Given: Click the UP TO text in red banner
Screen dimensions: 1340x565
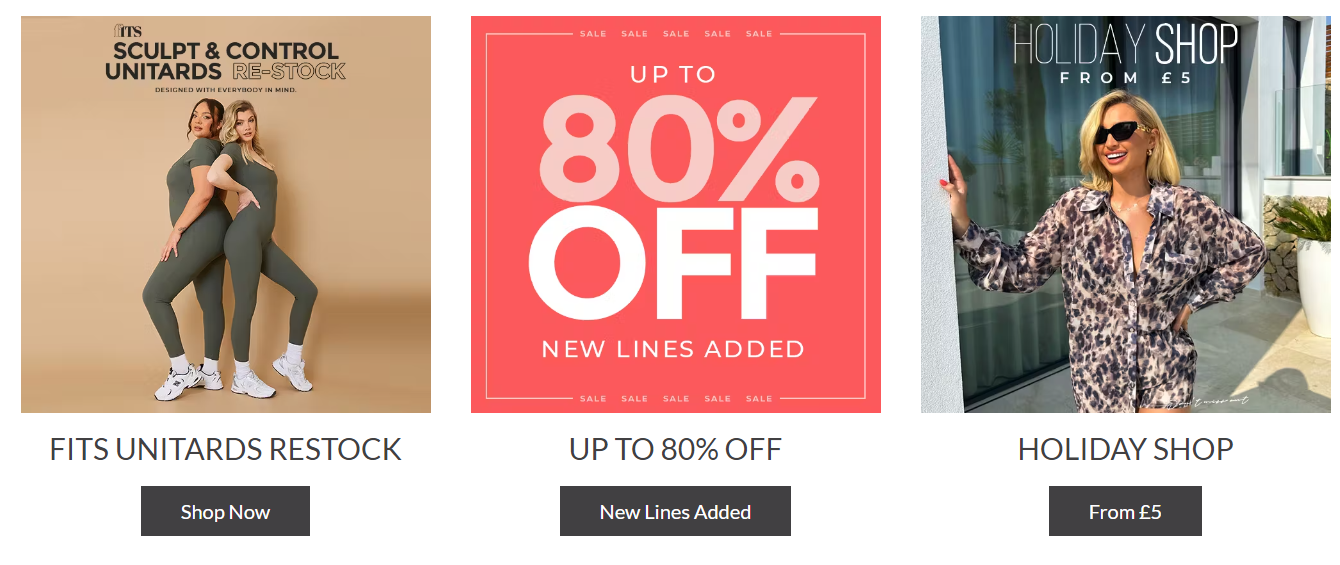Looking at the screenshot, I should [673, 74].
